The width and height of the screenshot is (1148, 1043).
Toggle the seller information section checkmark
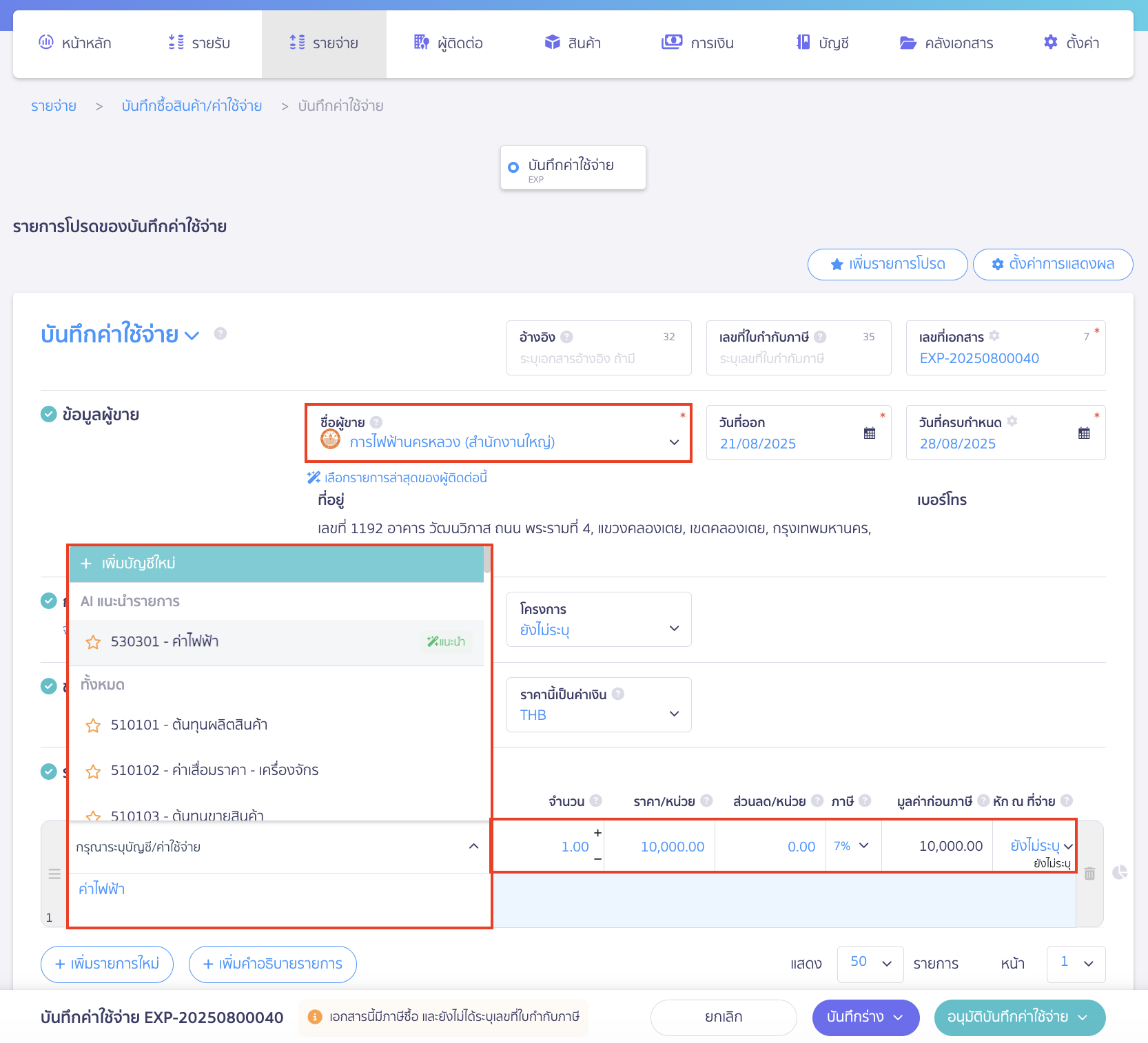point(49,414)
